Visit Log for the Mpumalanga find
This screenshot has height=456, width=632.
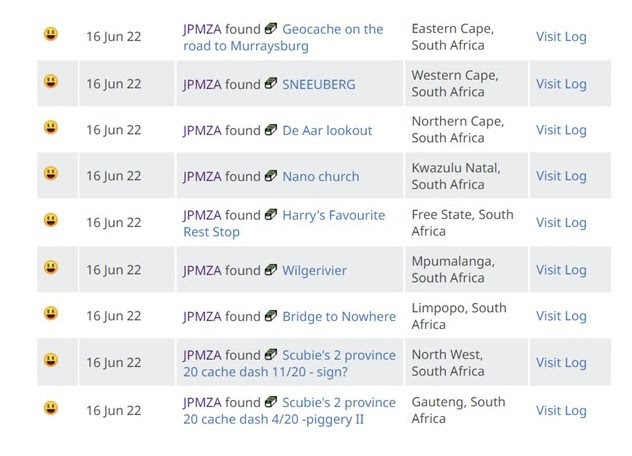click(561, 270)
